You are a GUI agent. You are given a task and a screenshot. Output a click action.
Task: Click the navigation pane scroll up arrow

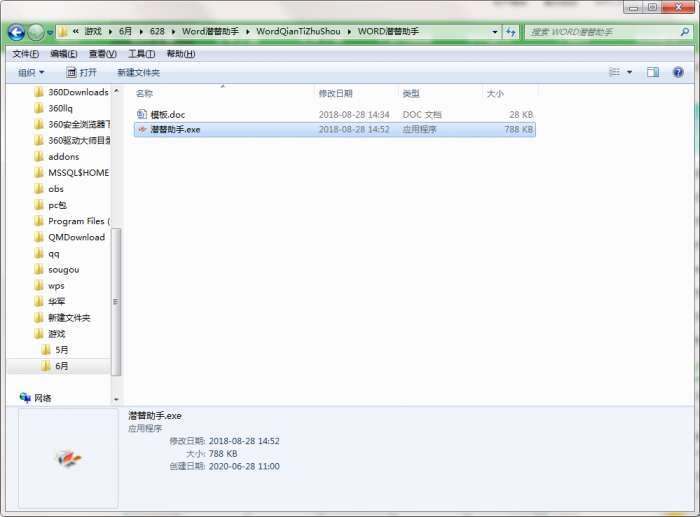(x=116, y=91)
